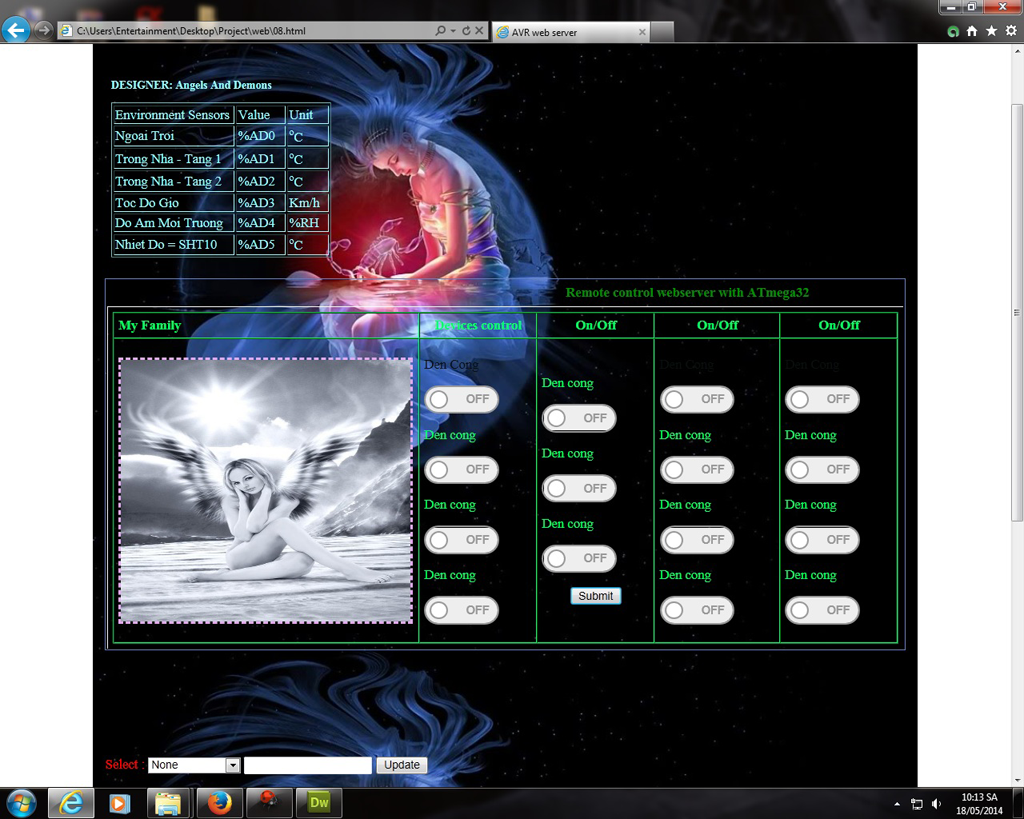
Task: Launch Firefox from the taskbar
Action: 219,803
